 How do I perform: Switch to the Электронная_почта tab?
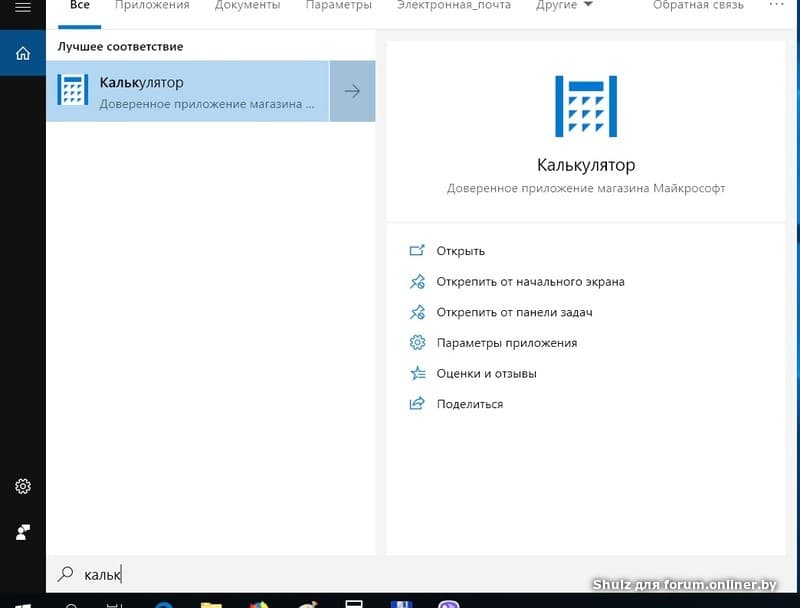point(454,5)
